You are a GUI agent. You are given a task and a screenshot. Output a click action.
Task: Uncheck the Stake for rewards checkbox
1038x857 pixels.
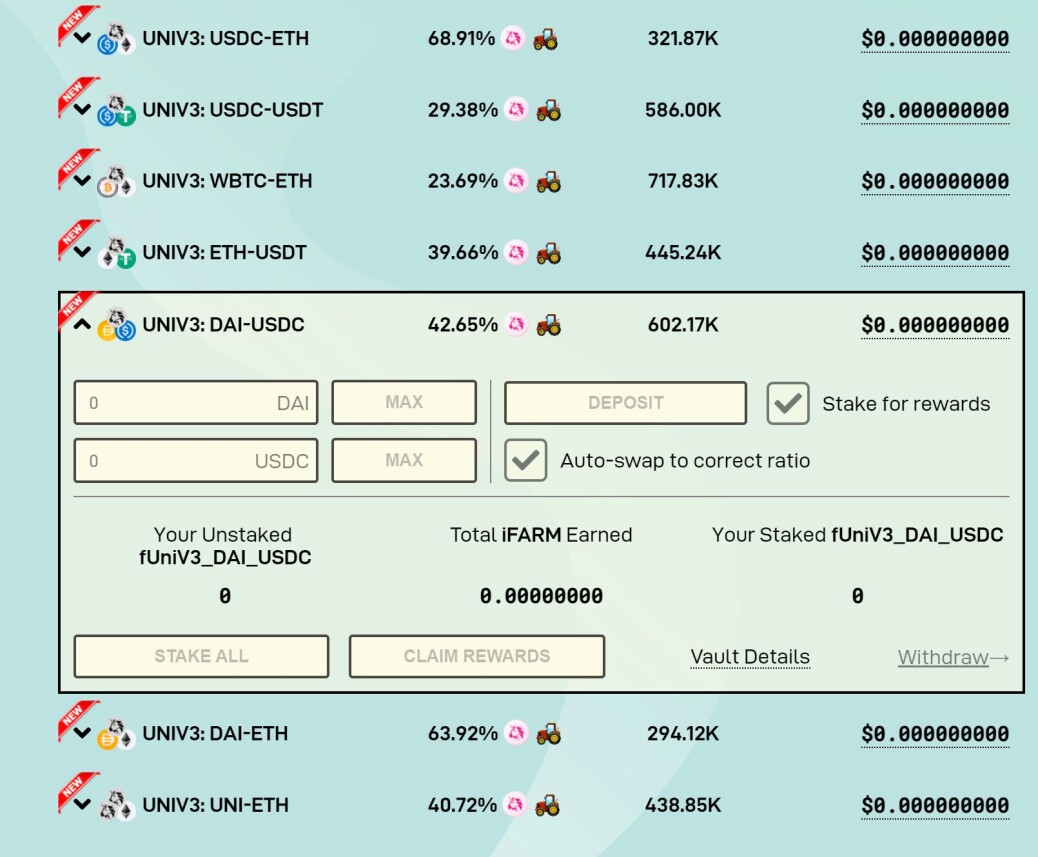click(788, 403)
